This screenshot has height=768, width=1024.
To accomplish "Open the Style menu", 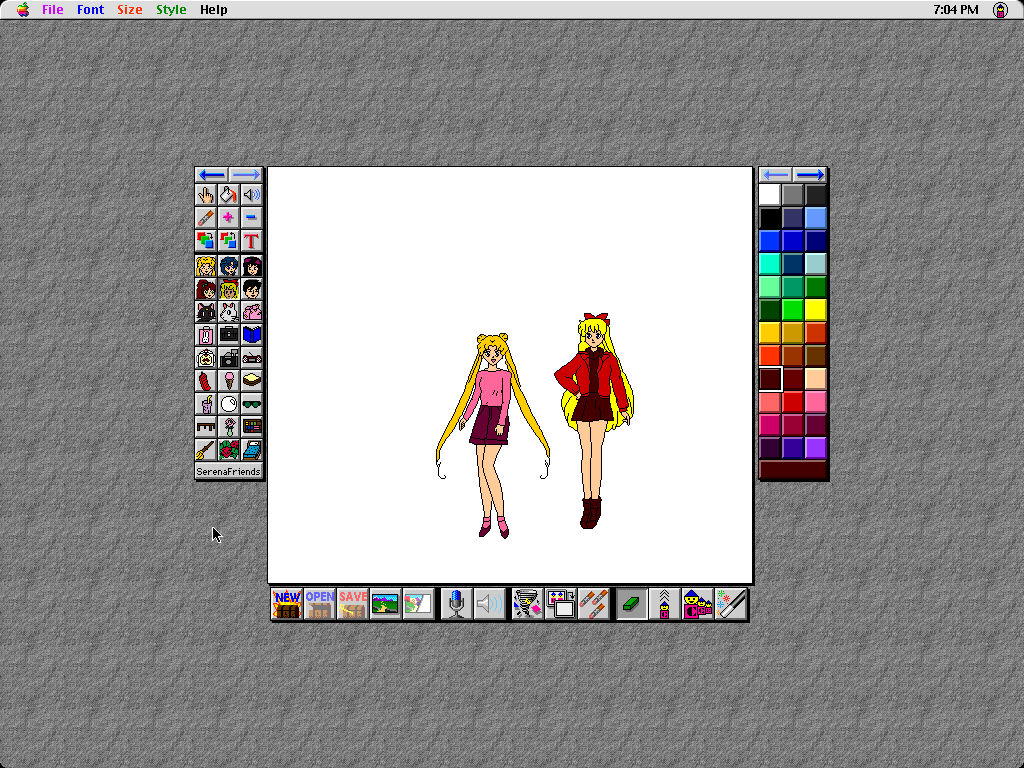I will click(x=171, y=10).
